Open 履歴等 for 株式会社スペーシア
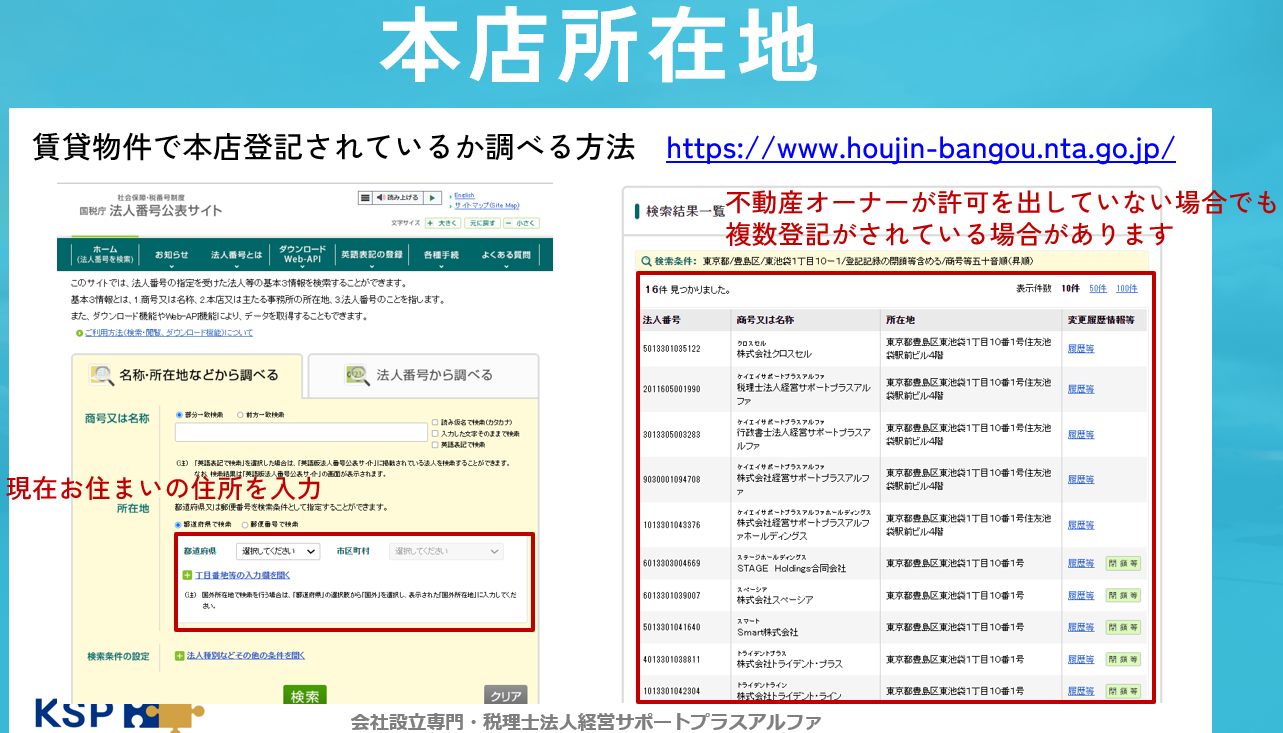This screenshot has width=1283, height=733. pos(1080,596)
